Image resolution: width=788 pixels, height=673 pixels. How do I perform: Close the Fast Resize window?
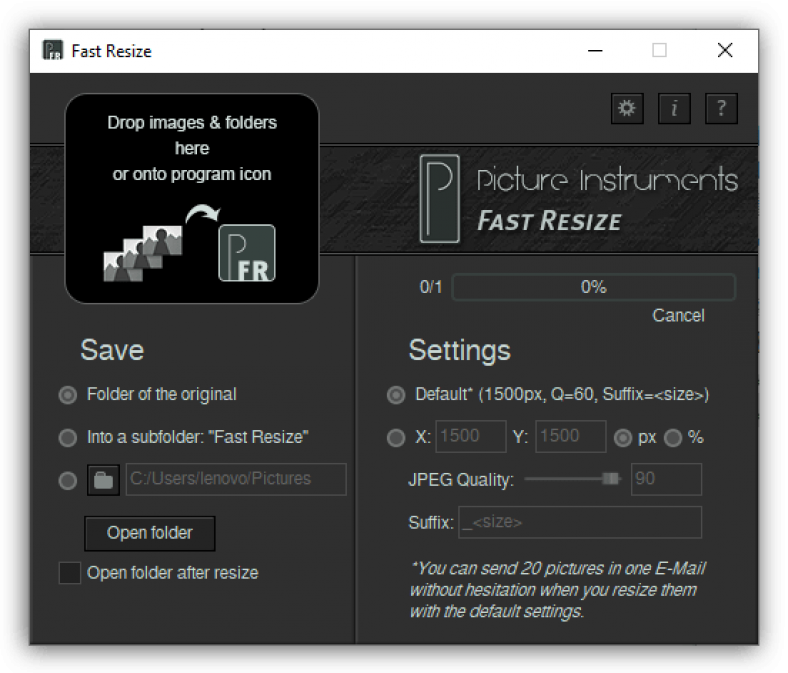(x=725, y=50)
